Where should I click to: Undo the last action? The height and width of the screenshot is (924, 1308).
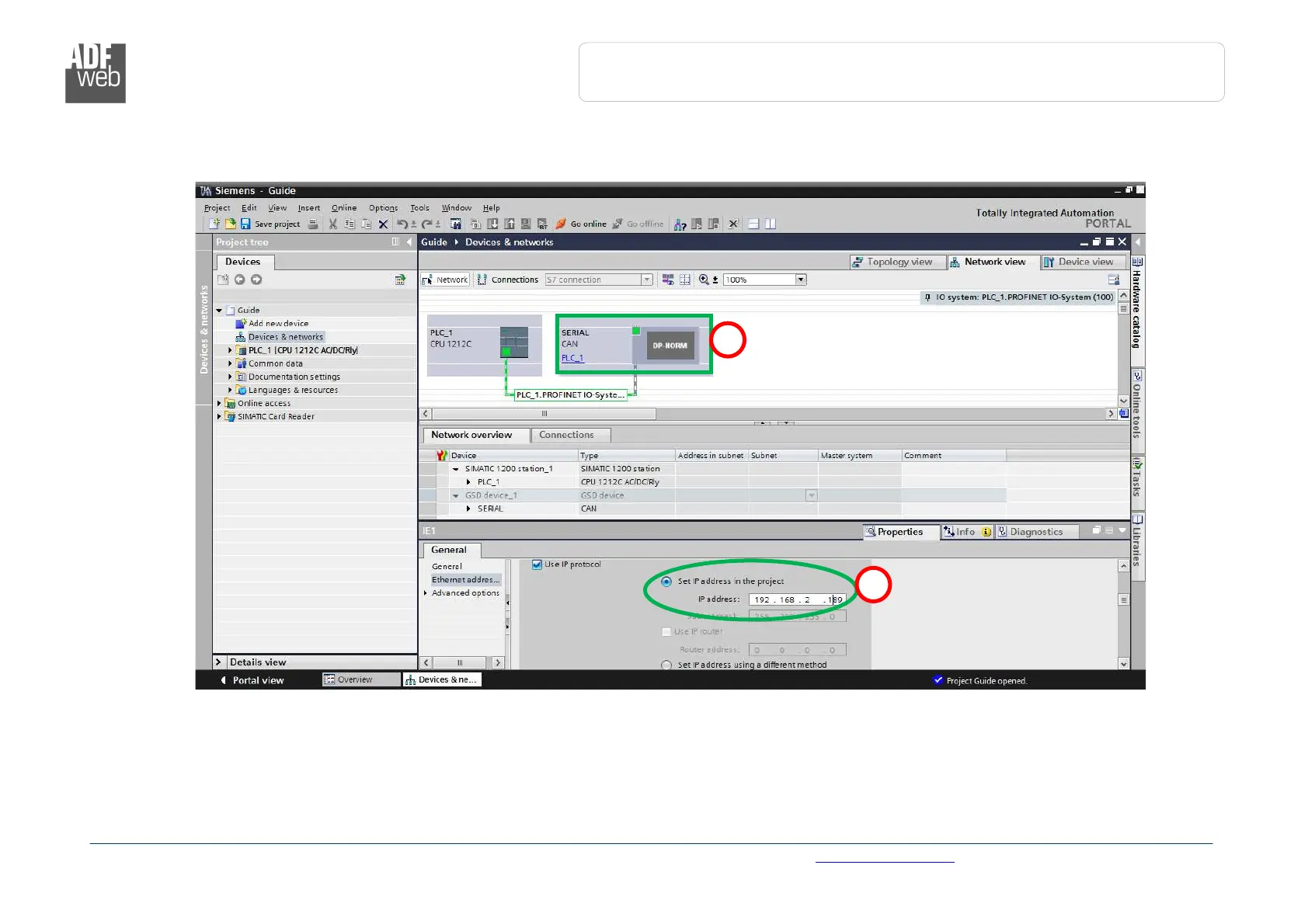pos(402,224)
